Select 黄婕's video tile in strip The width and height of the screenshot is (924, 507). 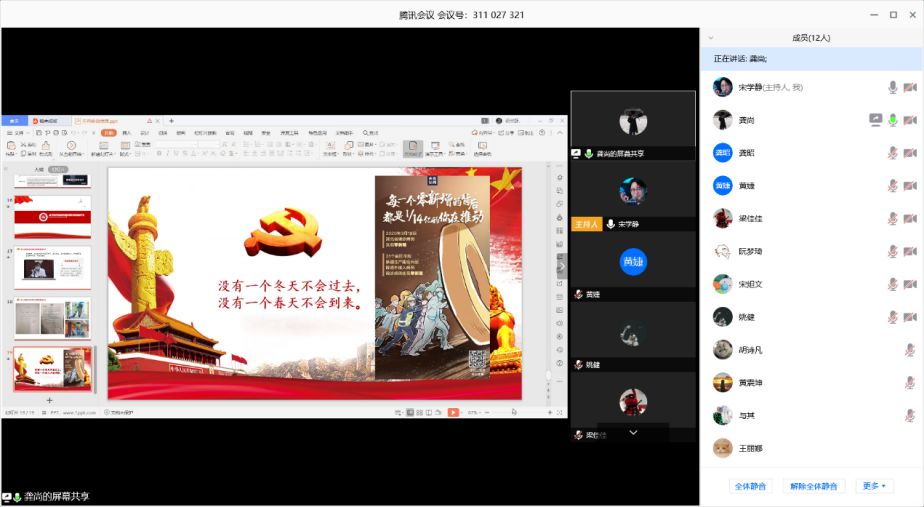(632, 263)
